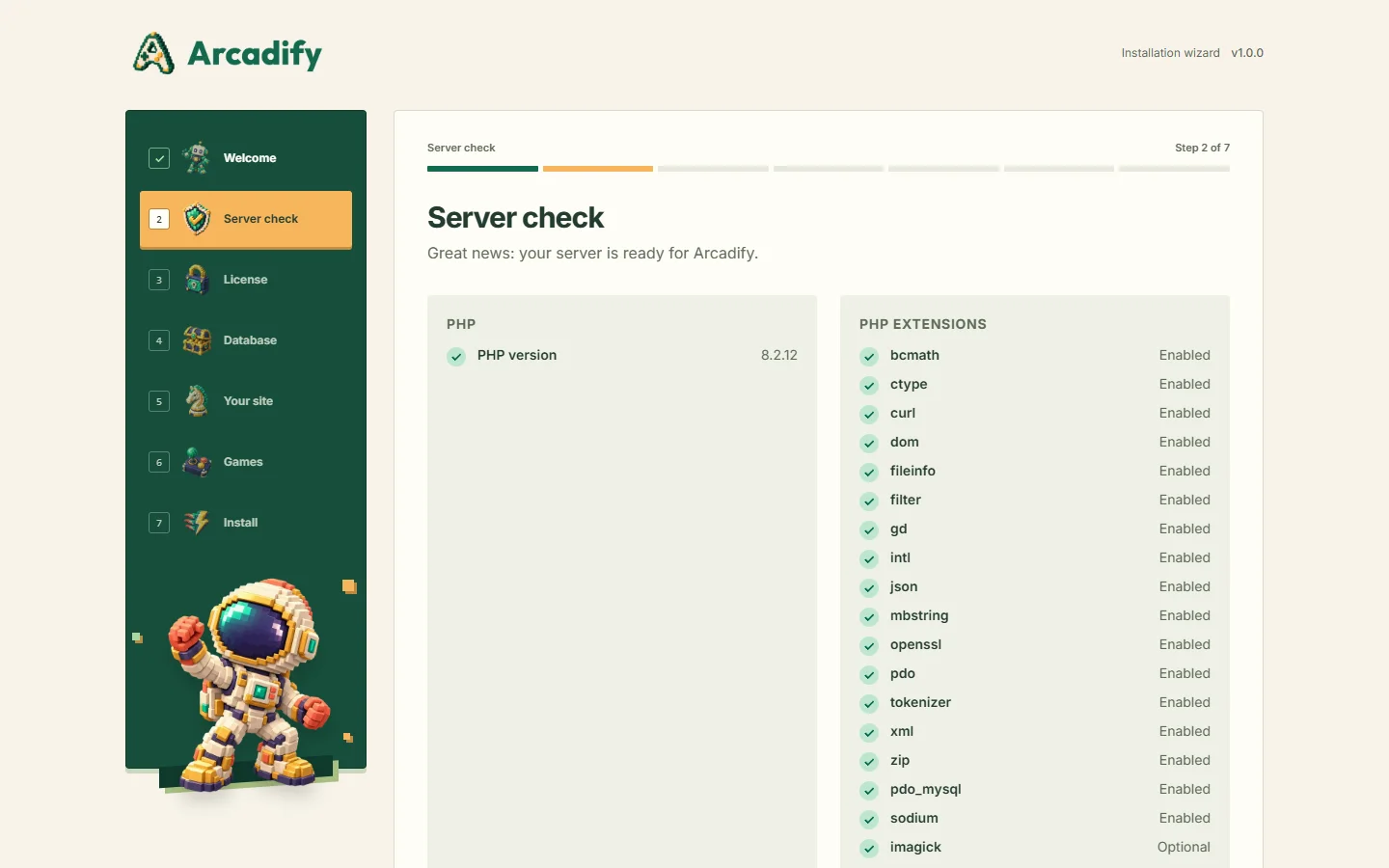
Task: Click the orange current-step progress segment
Action: 598,169
